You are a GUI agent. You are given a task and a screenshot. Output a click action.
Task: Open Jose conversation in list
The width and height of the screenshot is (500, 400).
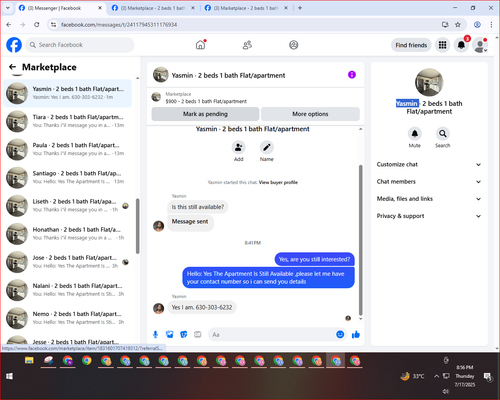67,262
